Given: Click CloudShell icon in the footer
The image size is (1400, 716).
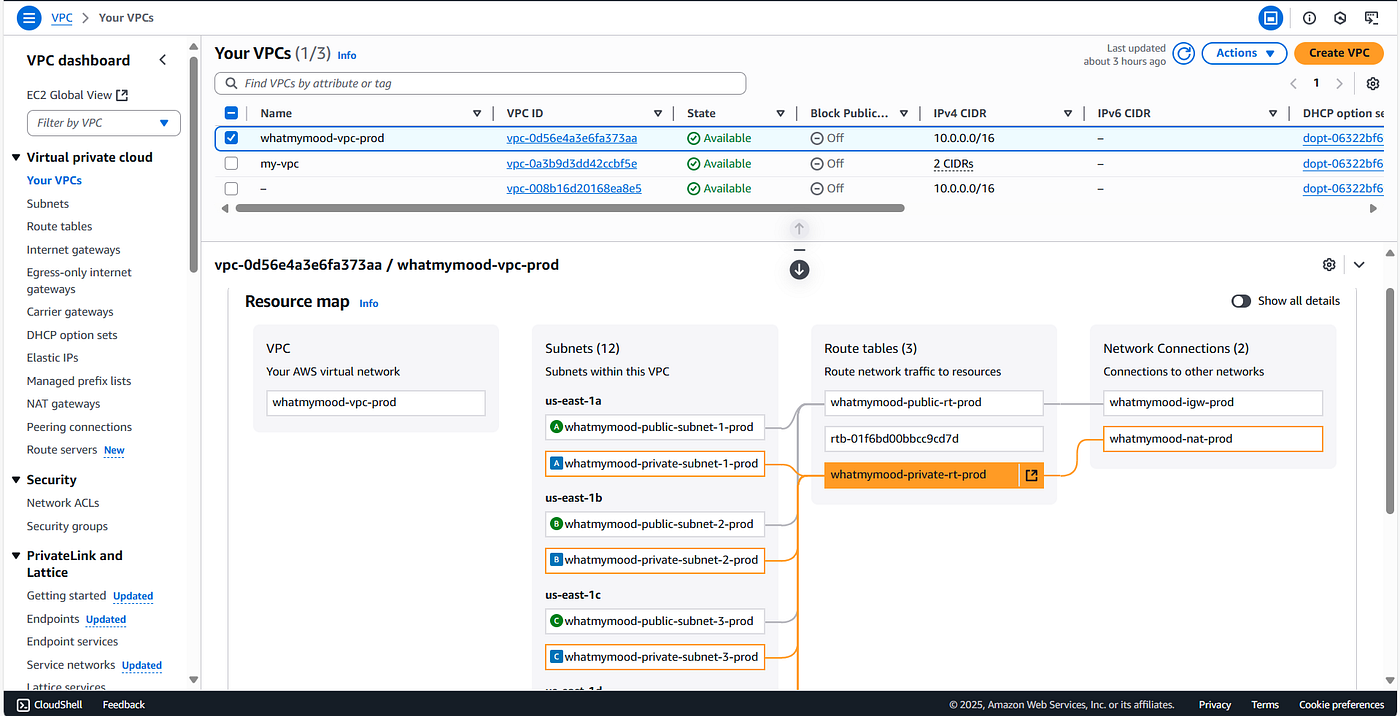Looking at the screenshot, I should point(23,705).
